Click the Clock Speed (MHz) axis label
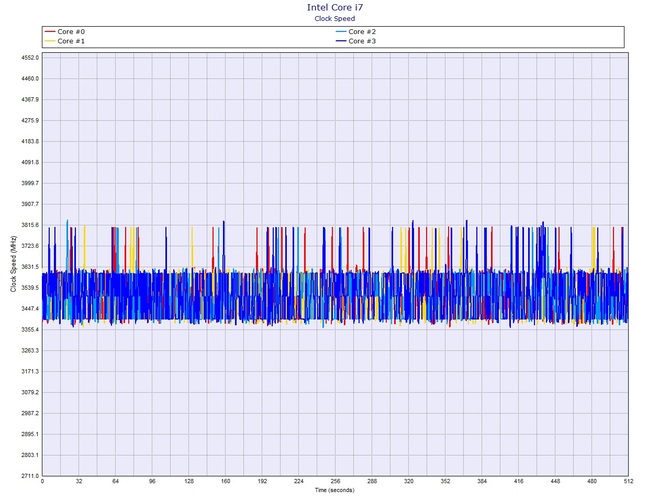 [13, 264]
